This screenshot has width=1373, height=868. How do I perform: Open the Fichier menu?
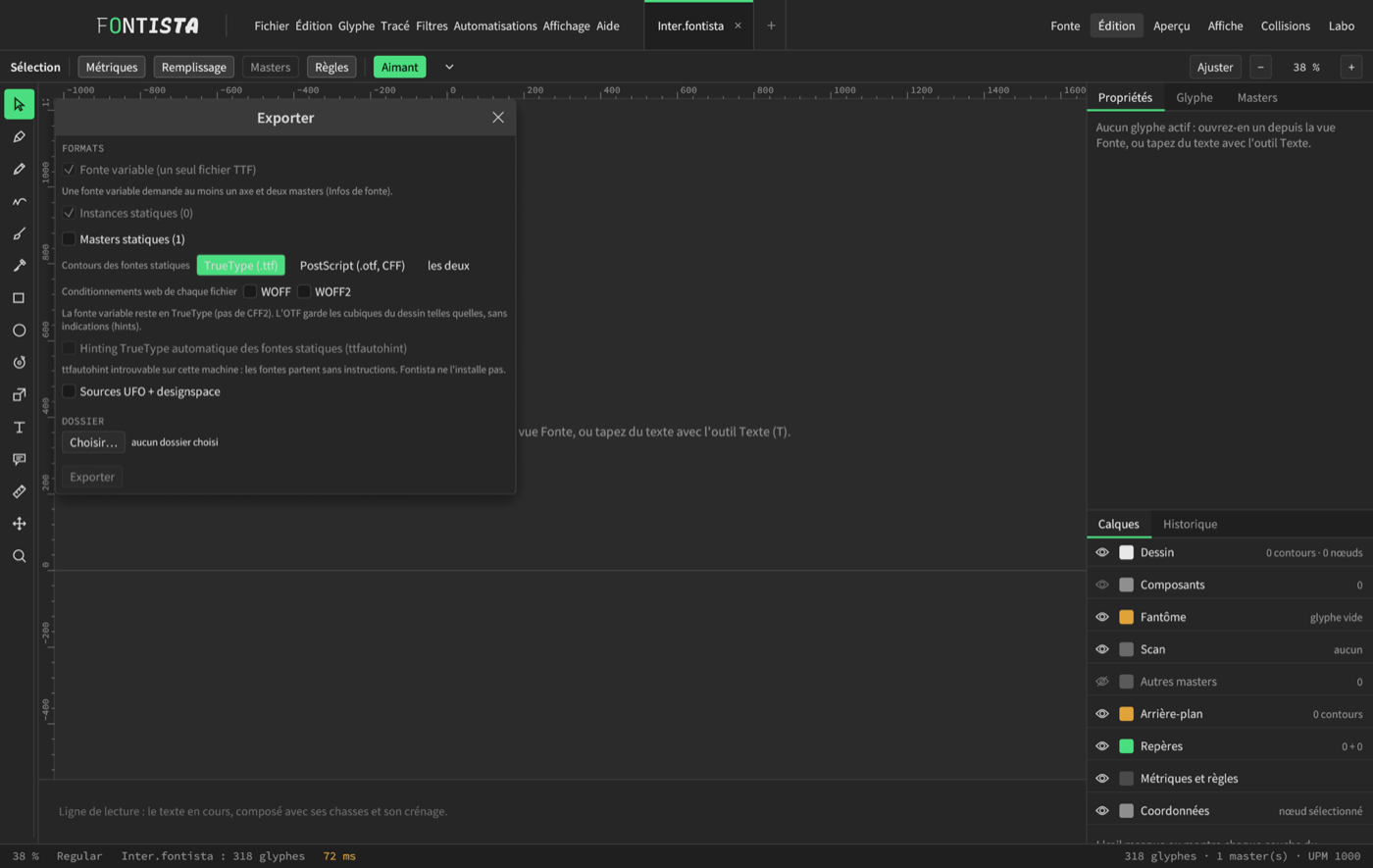272,26
